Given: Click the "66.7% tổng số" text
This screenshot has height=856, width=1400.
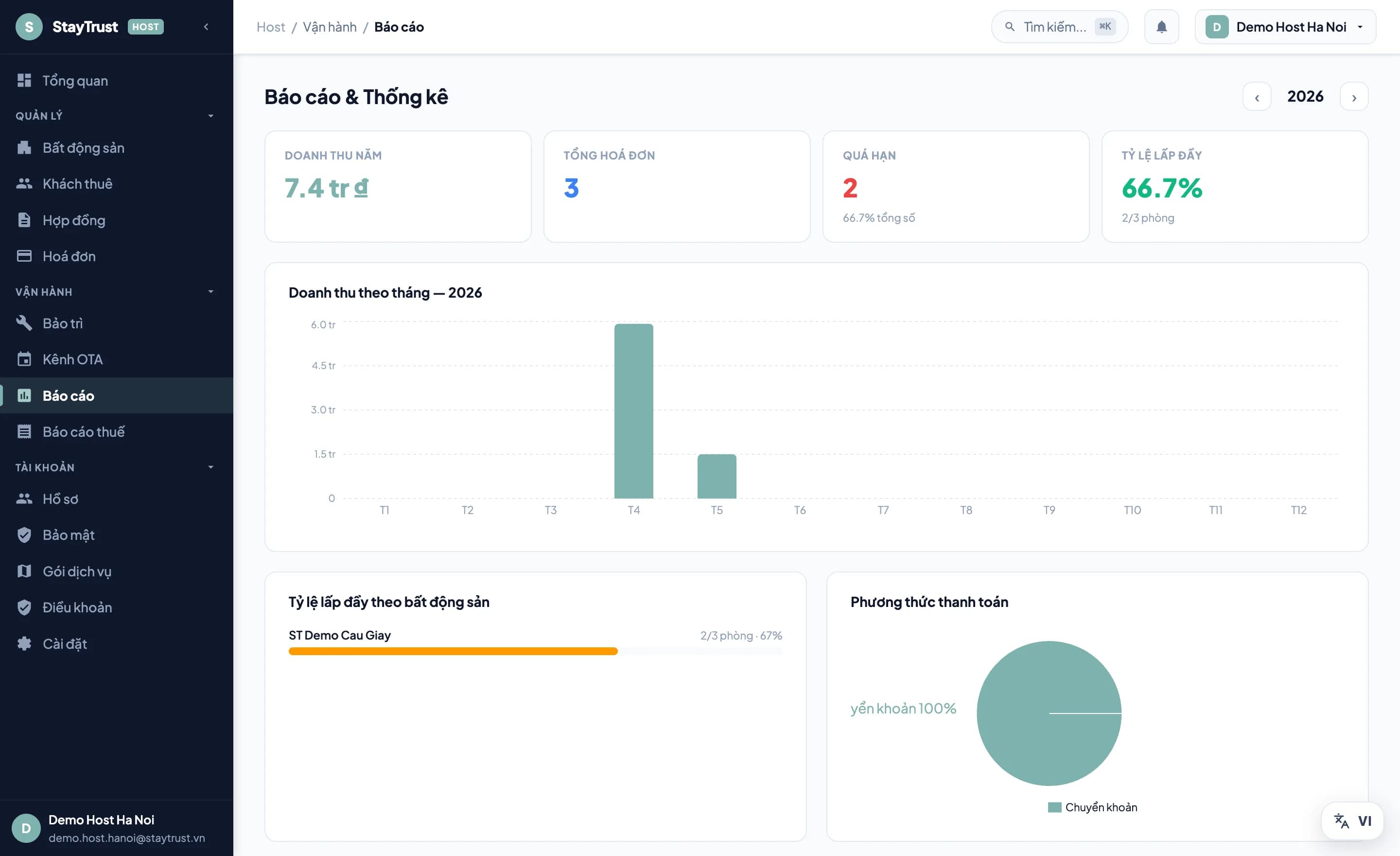Looking at the screenshot, I should pos(878,218).
